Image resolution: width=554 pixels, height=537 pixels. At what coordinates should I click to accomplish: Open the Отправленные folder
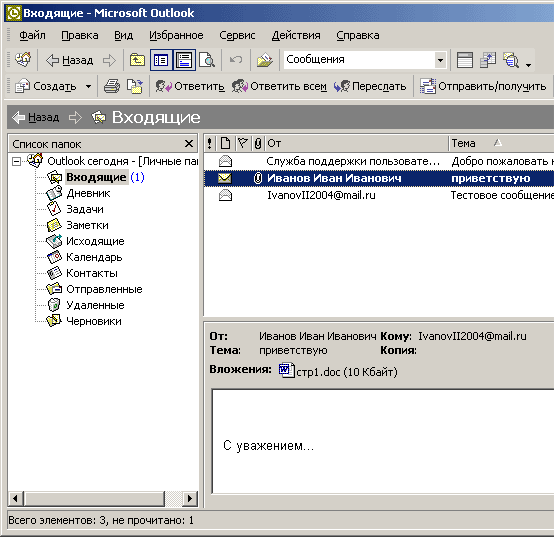tap(104, 289)
